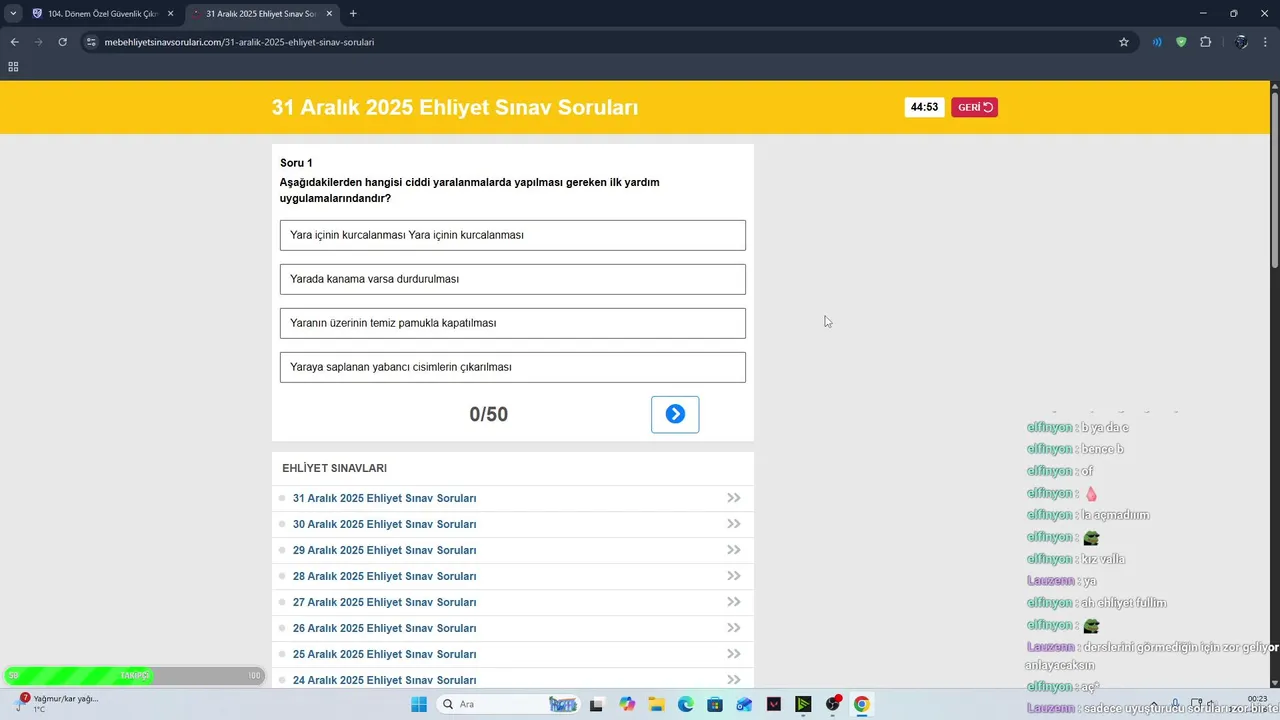1280x720 pixels.
Task: Open 29 Aralık 2025 Ehliyet Sınav Soruları link
Action: pos(384,550)
